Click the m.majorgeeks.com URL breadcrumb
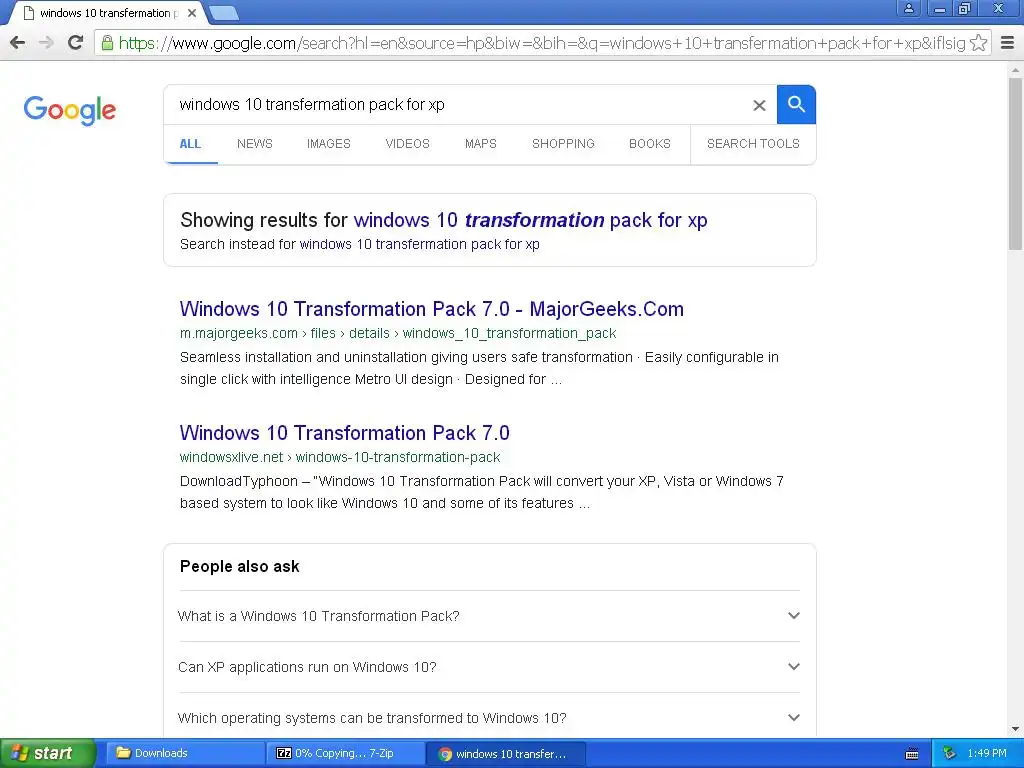This screenshot has height=768, width=1024. click(x=398, y=333)
